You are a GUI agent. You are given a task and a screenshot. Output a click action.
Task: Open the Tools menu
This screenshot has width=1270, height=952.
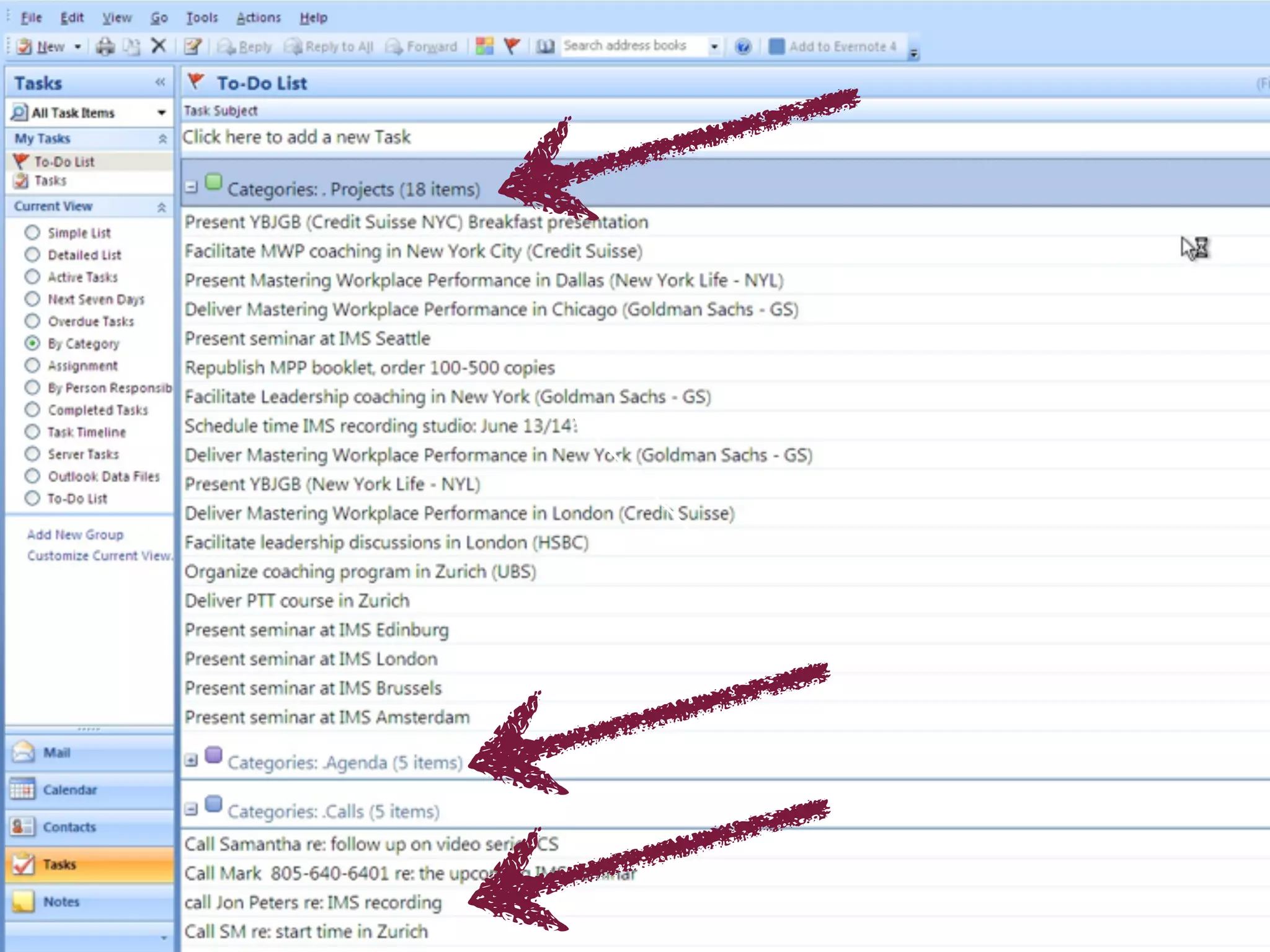(202, 18)
